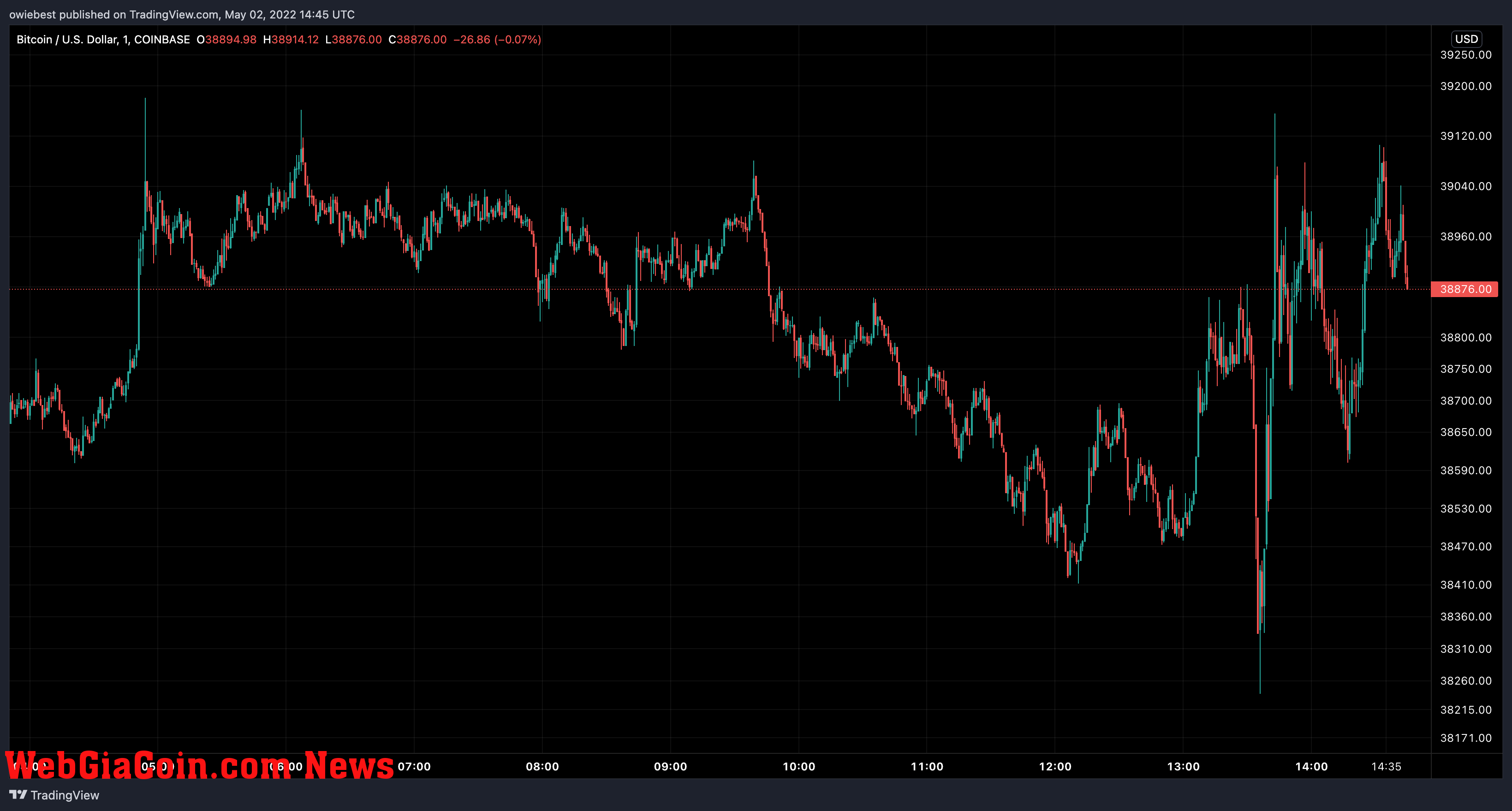Click the open value O38894.98
The height and width of the screenshot is (811, 1512).
(x=226, y=39)
